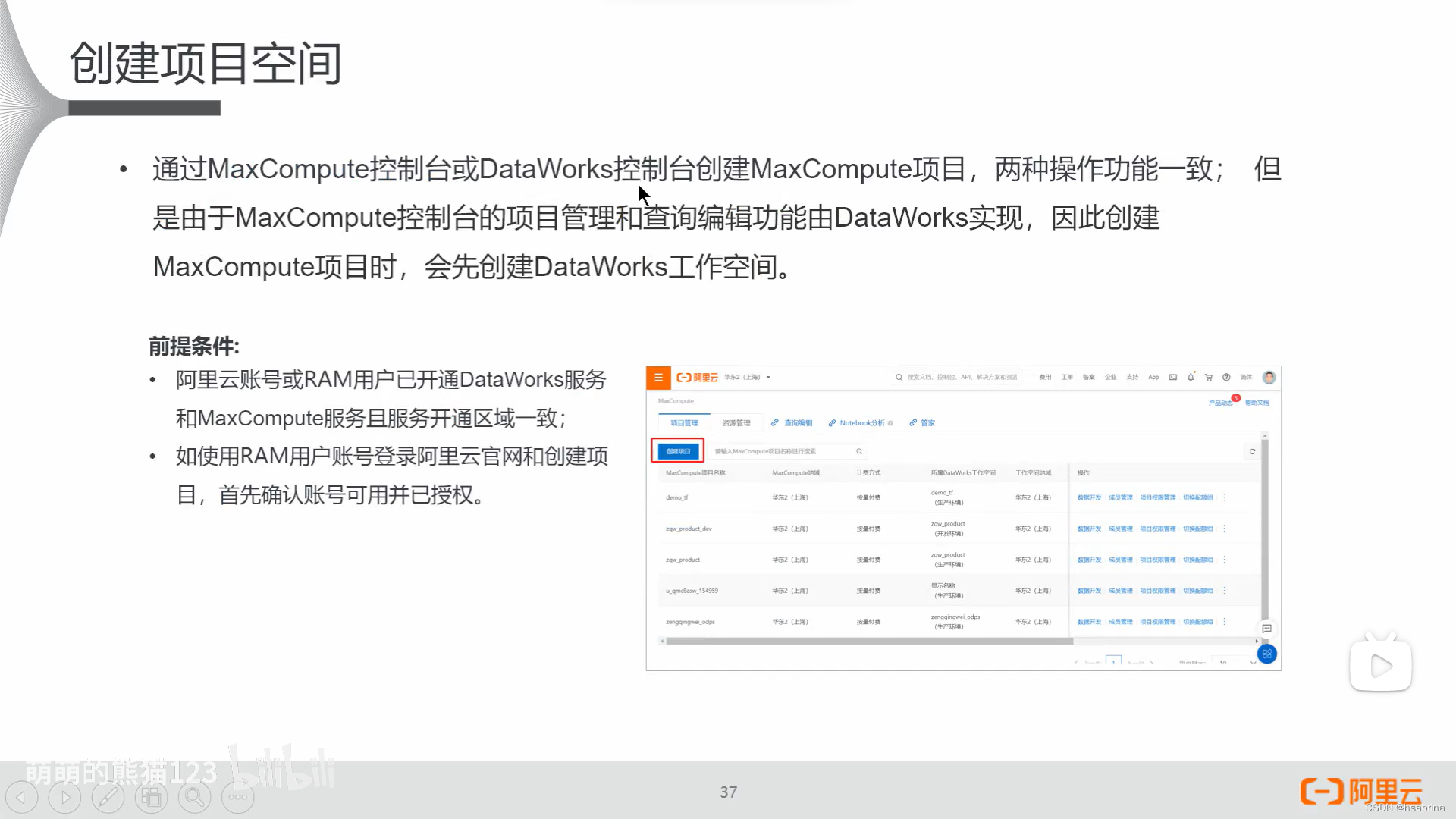Select the pen annotation tool in bottom toolbar
This screenshot has width=1456, height=819.
tap(108, 797)
